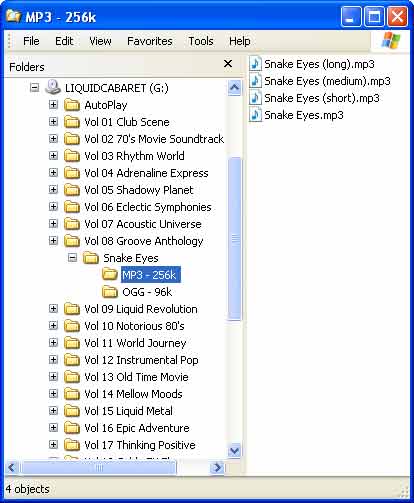Image resolution: width=414 pixels, height=503 pixels.
Task: Close the Folders pane
Action: (x=228, y=63)
